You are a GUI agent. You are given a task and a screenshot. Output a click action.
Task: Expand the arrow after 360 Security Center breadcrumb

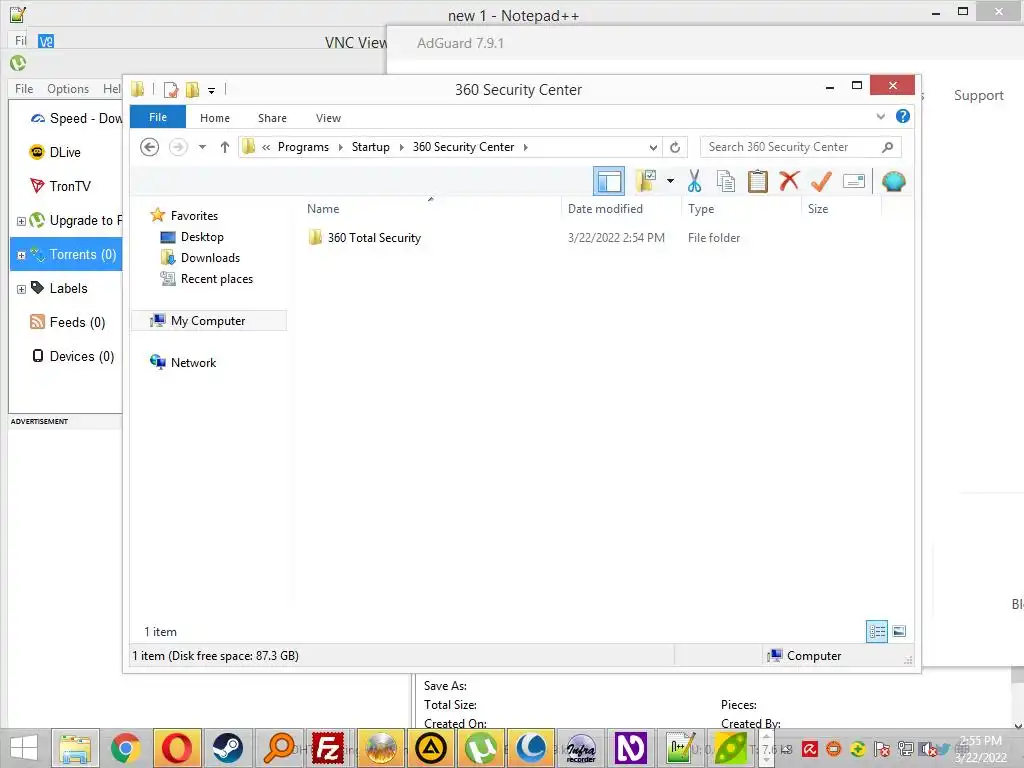pyautogui.click(x=525, y=147)
